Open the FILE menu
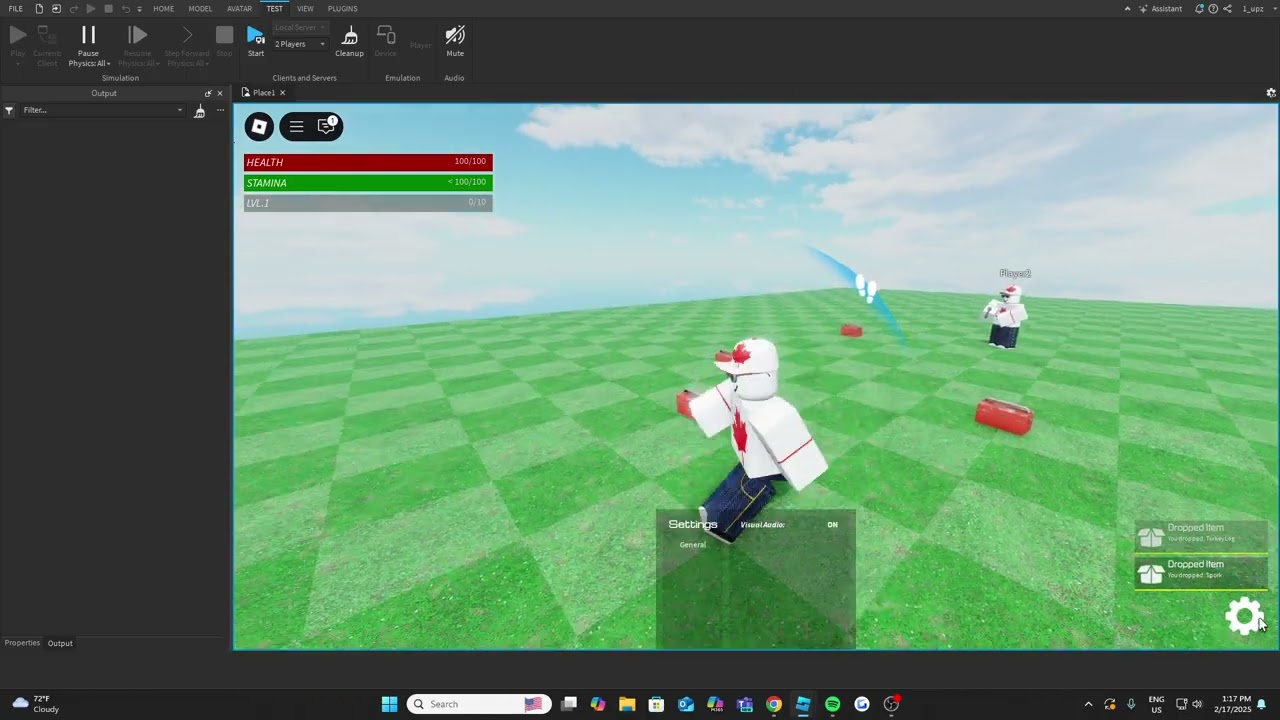 pos(16,9)
